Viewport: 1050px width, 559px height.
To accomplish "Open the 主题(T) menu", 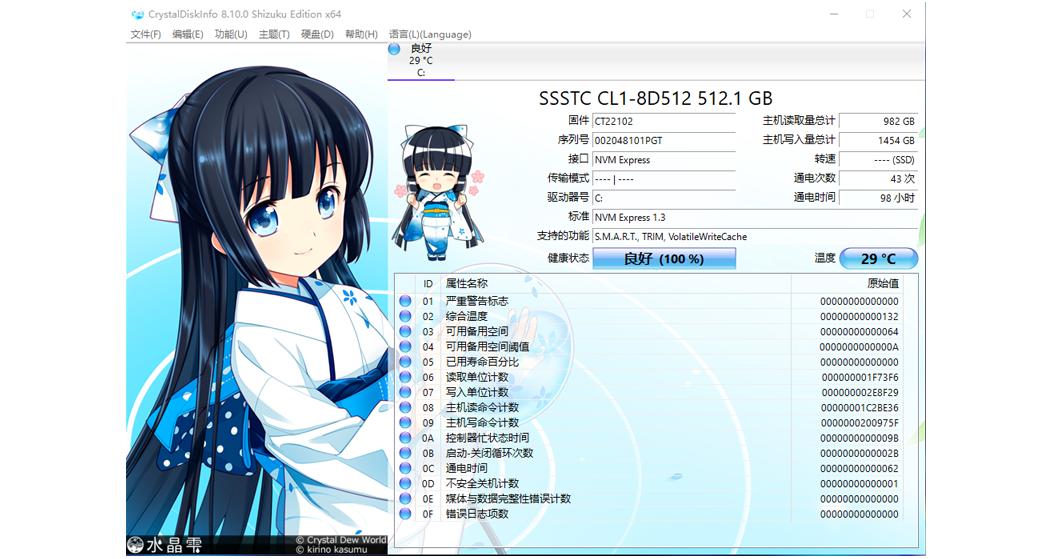I will (274, 34).
